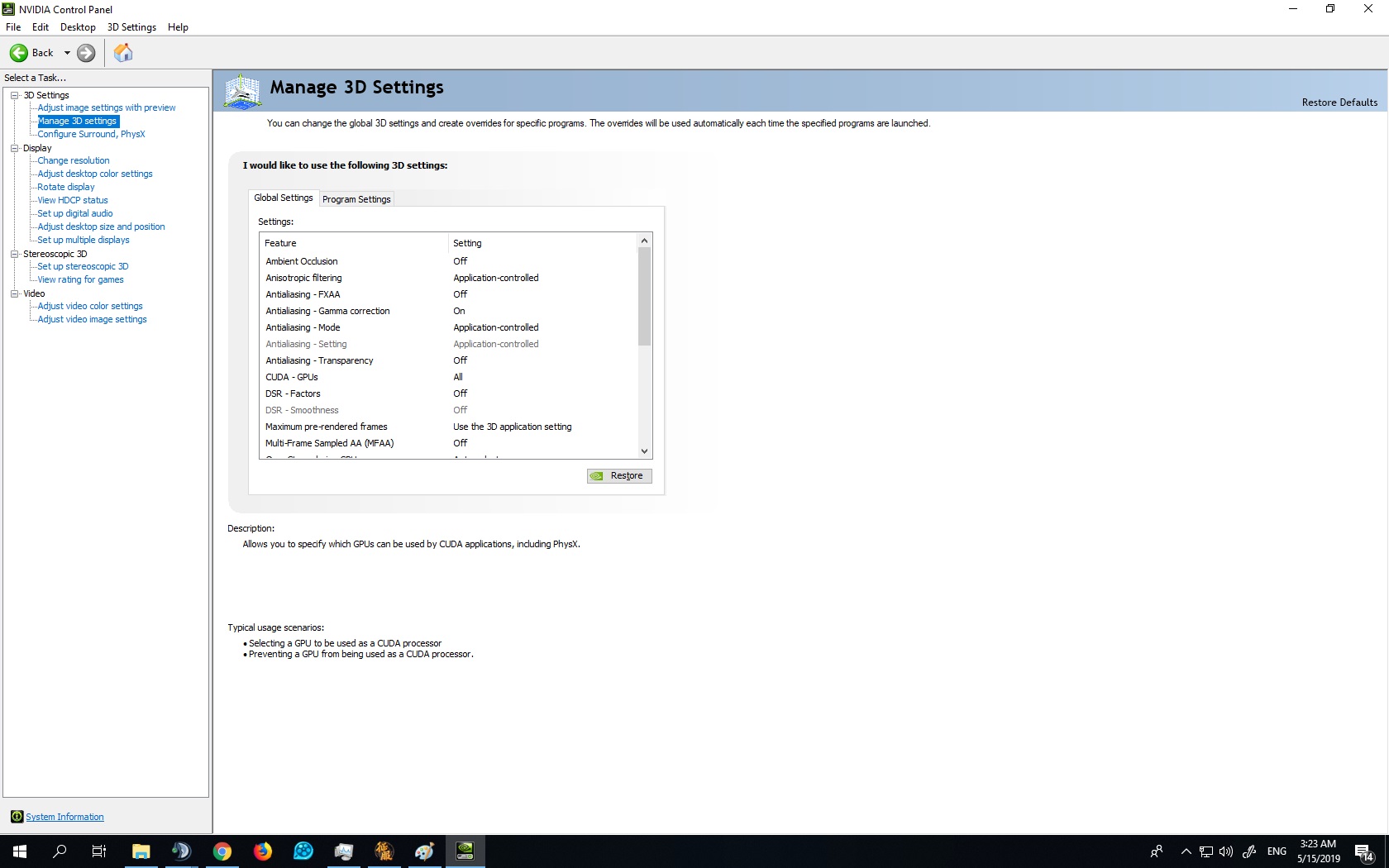Screen dimensions: 1389x868
Task: Click the System Information icon
Action: point(17,817)
